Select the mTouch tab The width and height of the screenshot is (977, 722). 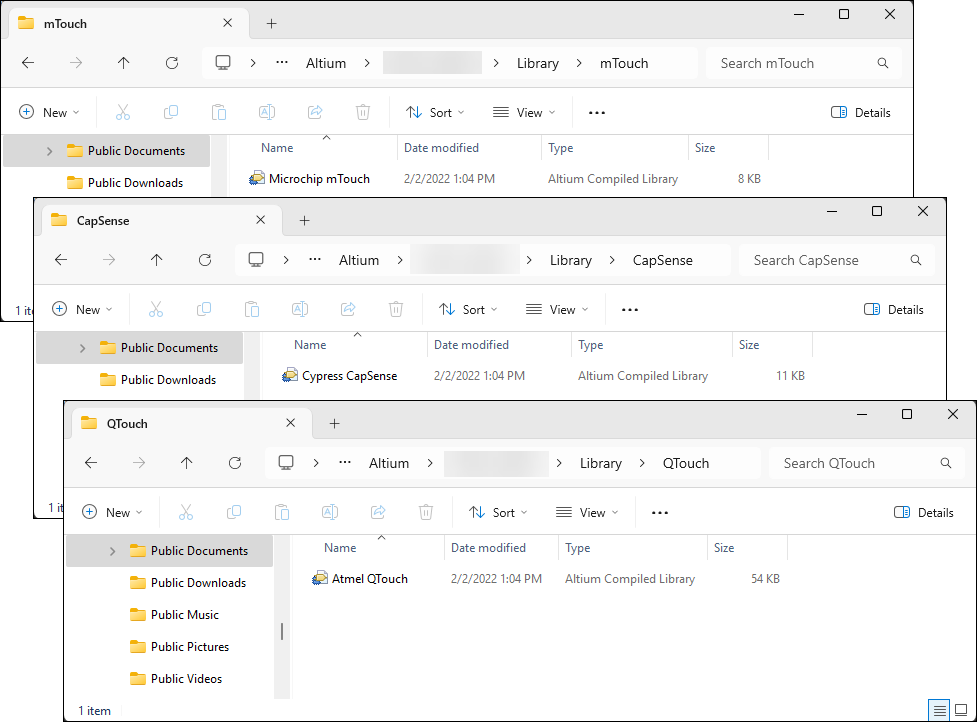[128, 24]
